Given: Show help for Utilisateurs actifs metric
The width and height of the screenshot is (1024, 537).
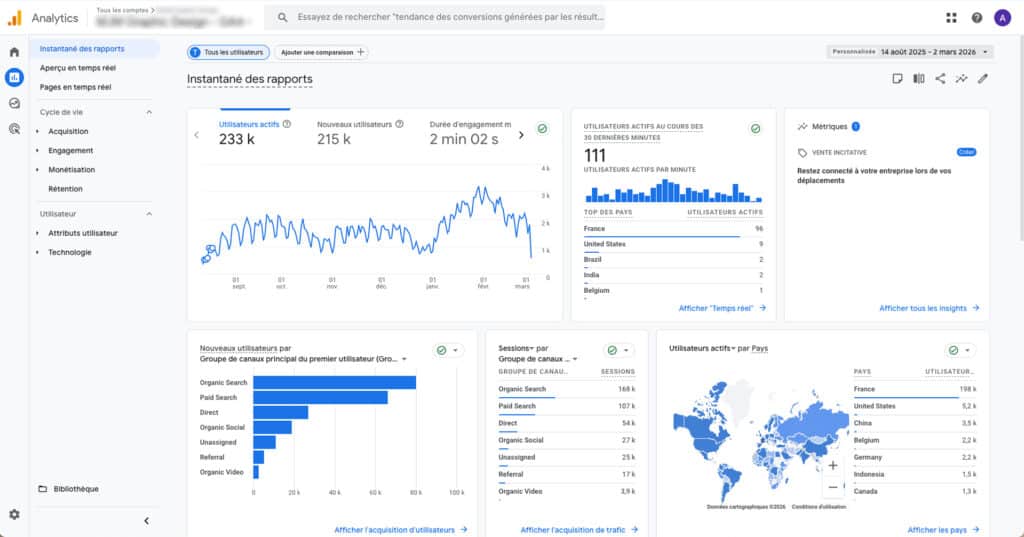Looking at the screenshot, I should click(287, 124).
